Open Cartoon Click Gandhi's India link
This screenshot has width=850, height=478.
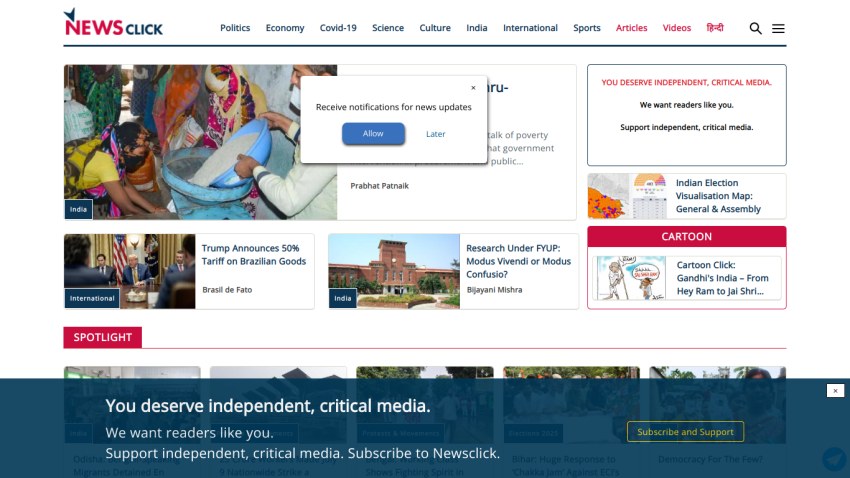[723, 278]
